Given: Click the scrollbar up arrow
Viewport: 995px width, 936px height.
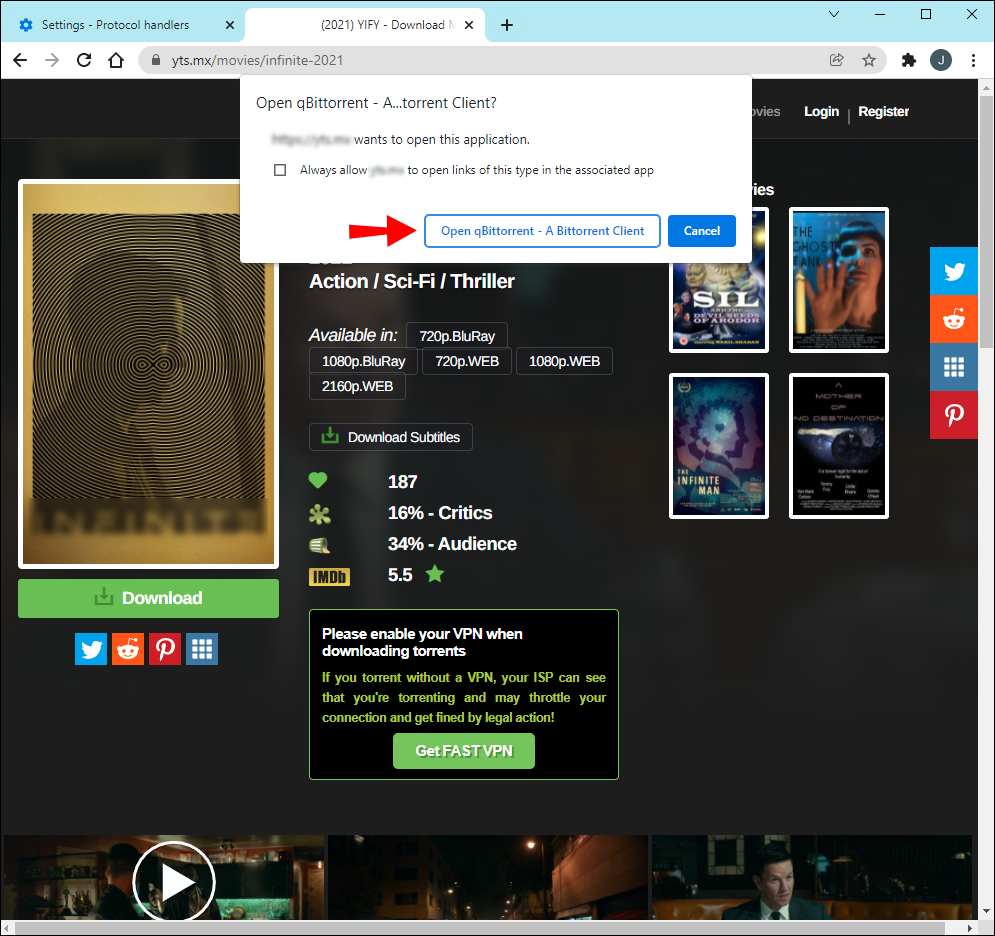Looking at the screenshot, I should [x=985, y=86].
